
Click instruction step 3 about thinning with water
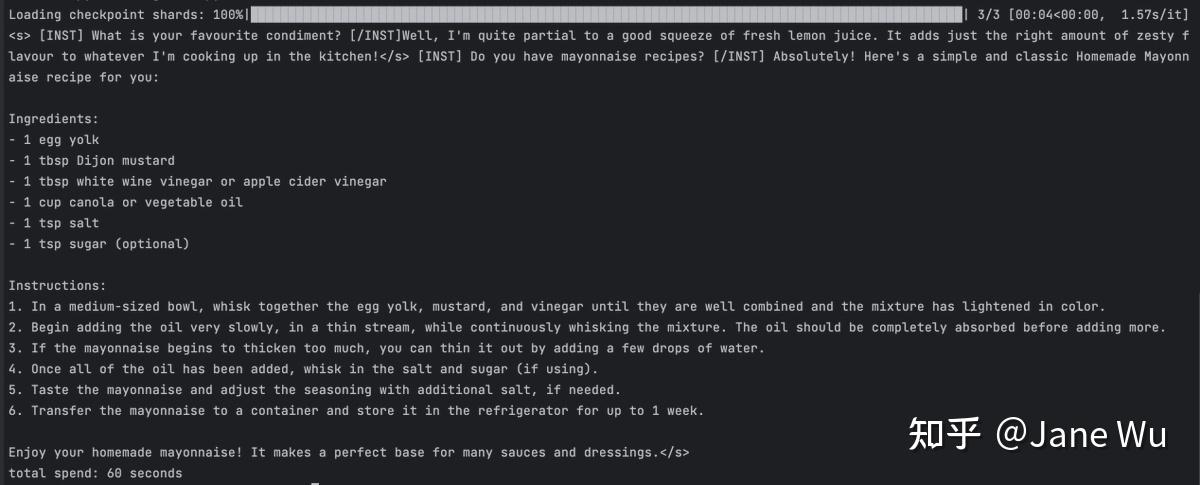386,348
